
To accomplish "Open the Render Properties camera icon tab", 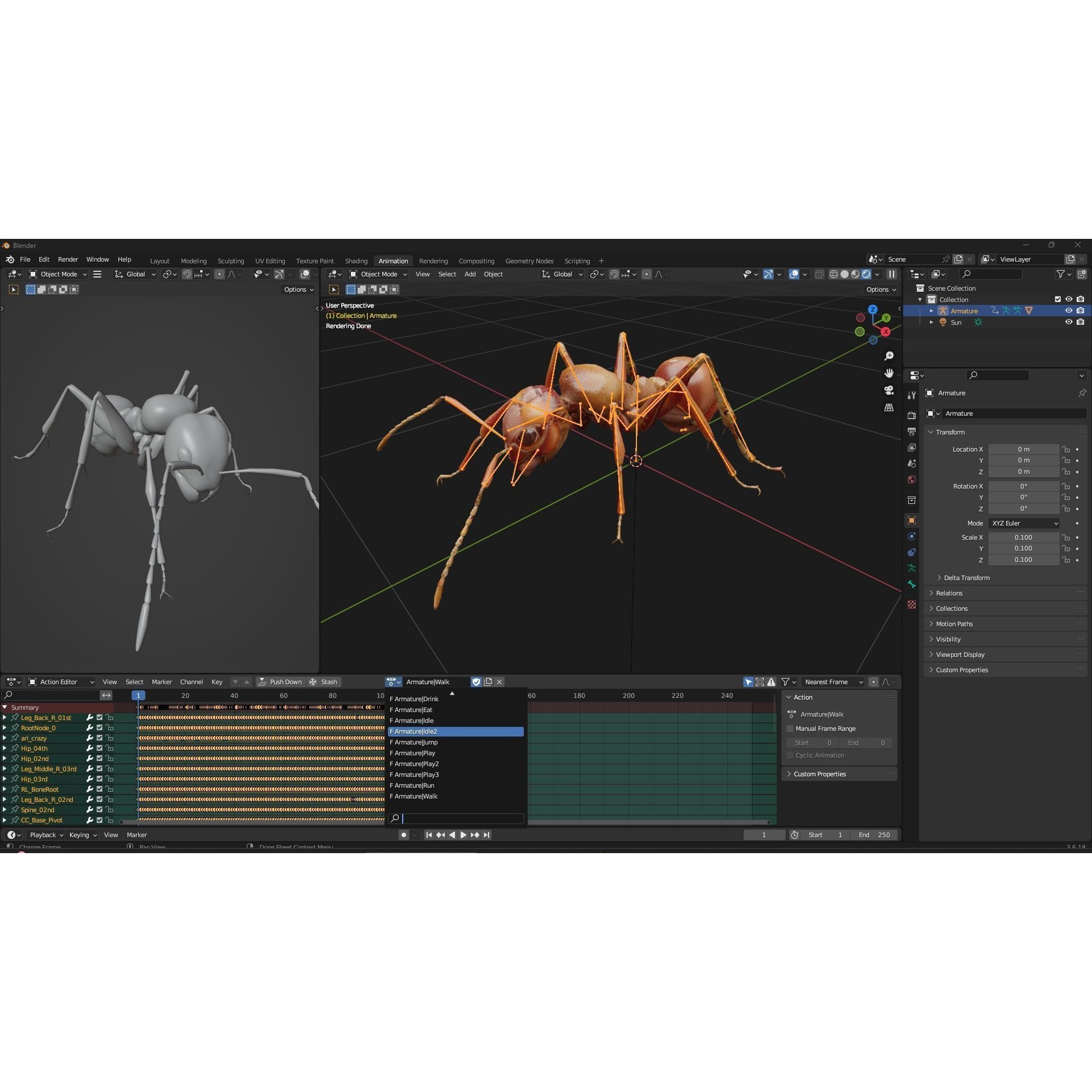I will point(912,415).
